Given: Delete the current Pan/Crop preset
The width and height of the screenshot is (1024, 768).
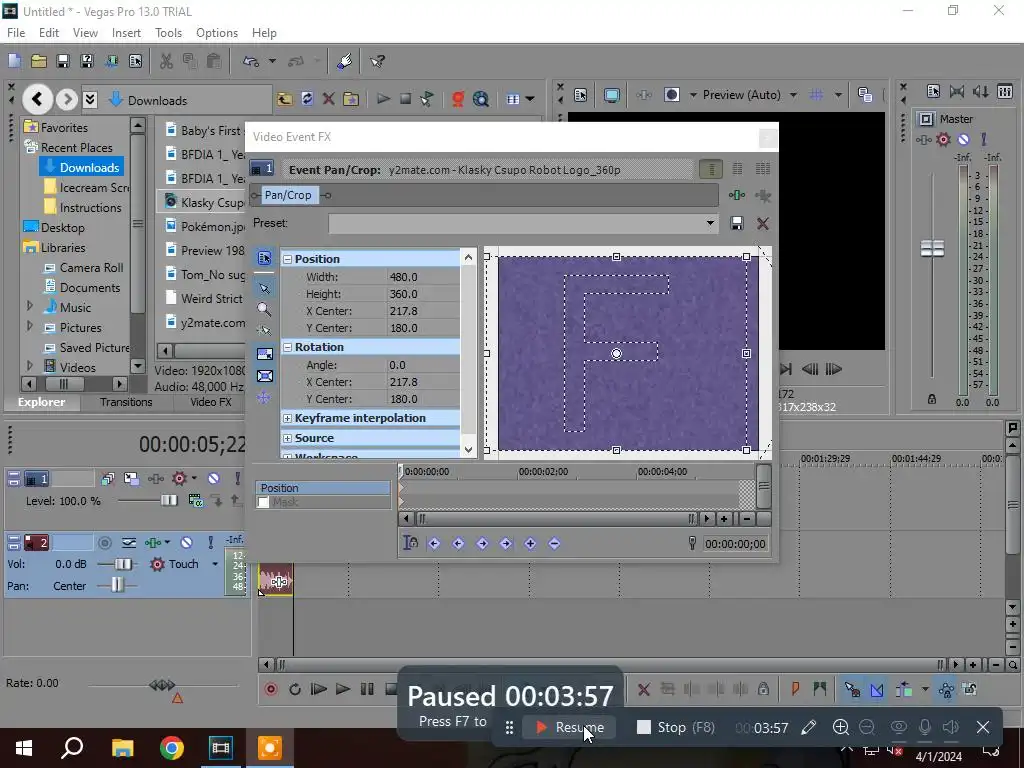Looking at the screenshot, I should coord(762,223).
